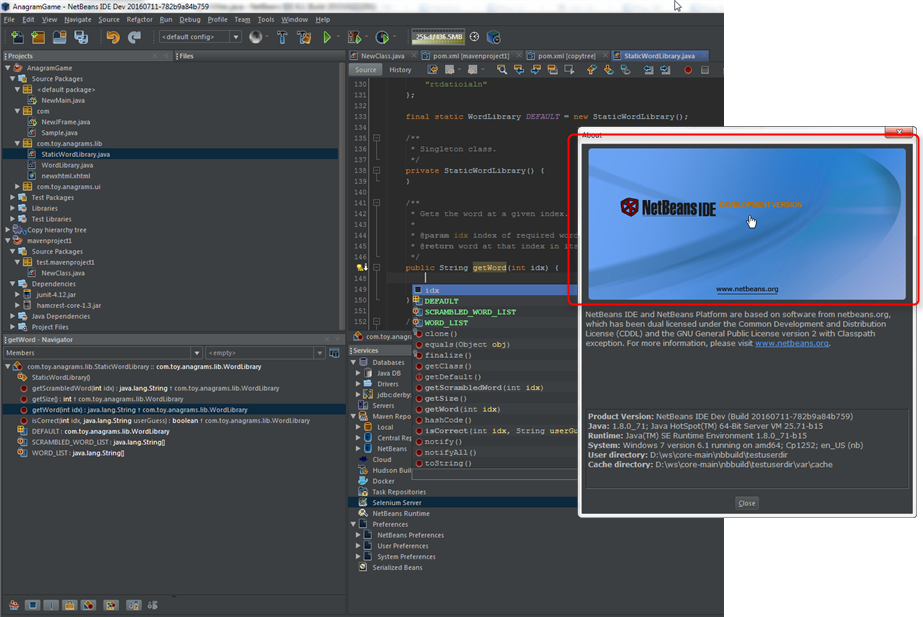
Task: Click the Save All toolbar icon
Action: click(x=81, y=37)
